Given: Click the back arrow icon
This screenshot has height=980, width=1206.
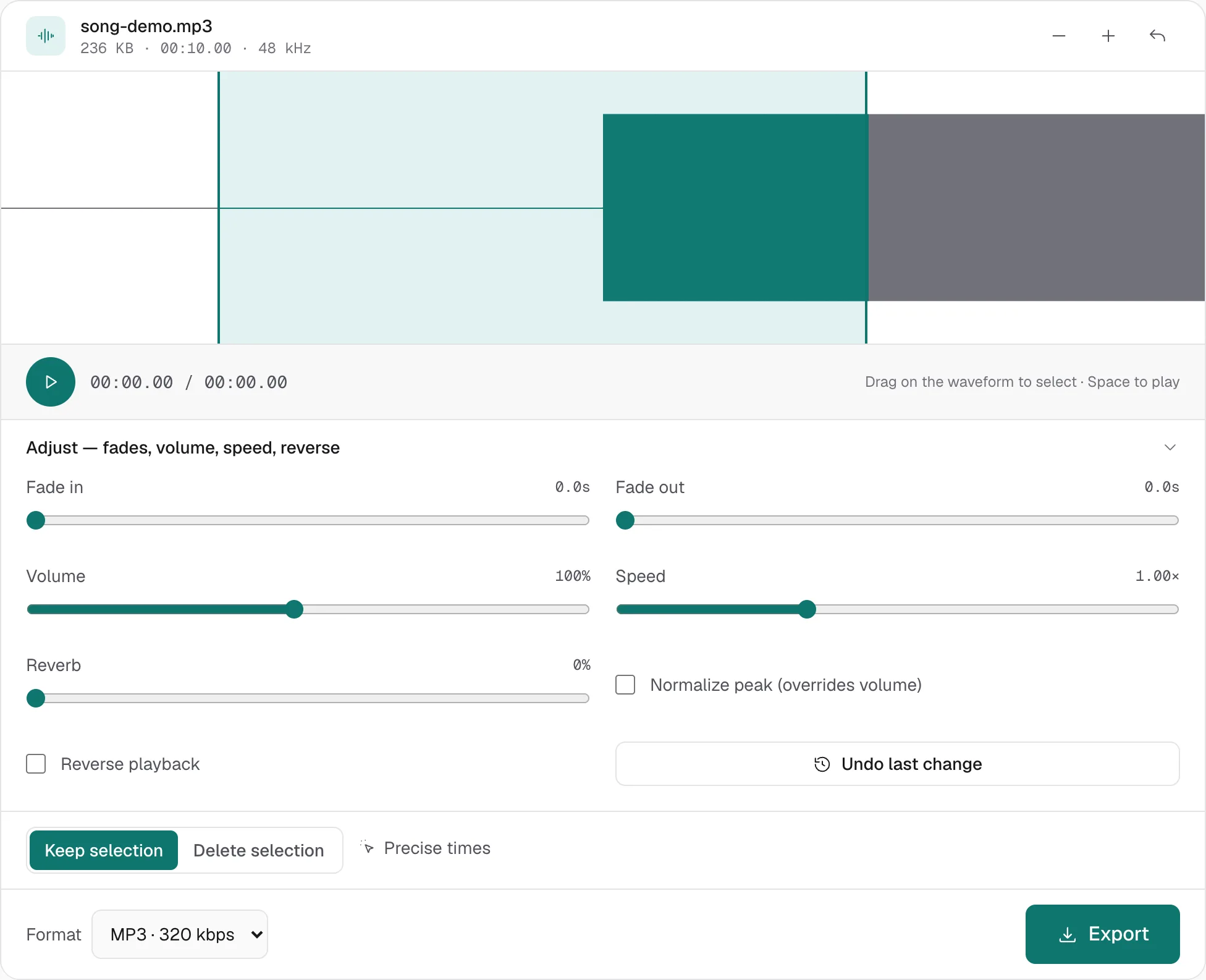Looking at the screenshot, I should coord(1157,36).
